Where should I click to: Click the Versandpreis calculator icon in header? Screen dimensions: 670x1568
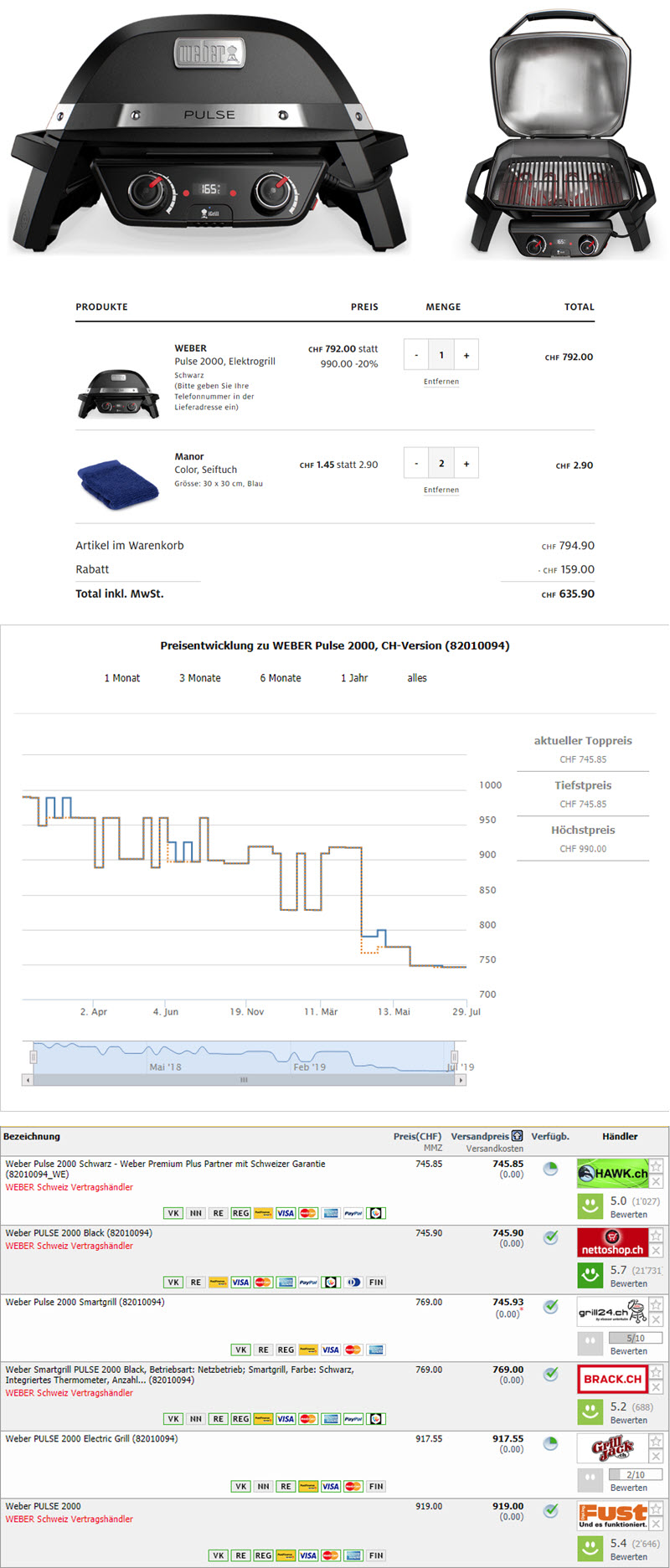coord(517,1136)
